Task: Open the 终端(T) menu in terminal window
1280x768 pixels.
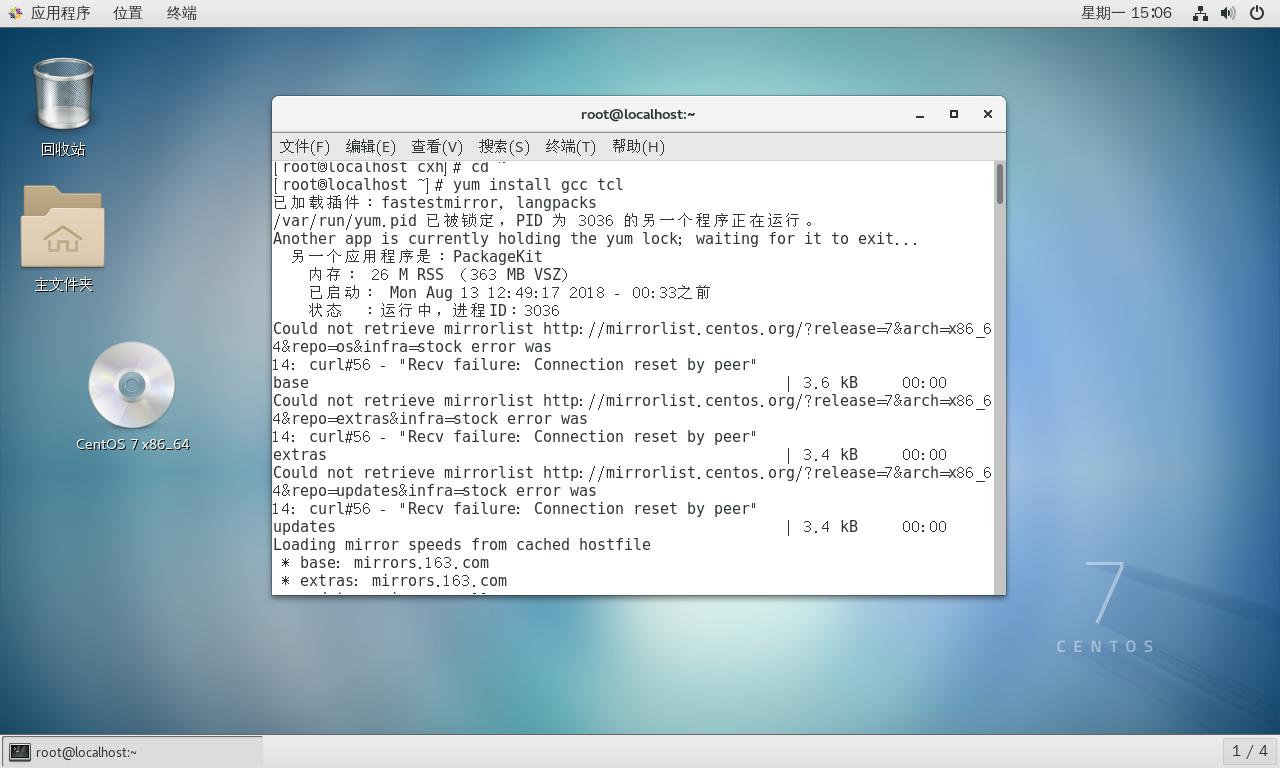Action: [571, 147]
